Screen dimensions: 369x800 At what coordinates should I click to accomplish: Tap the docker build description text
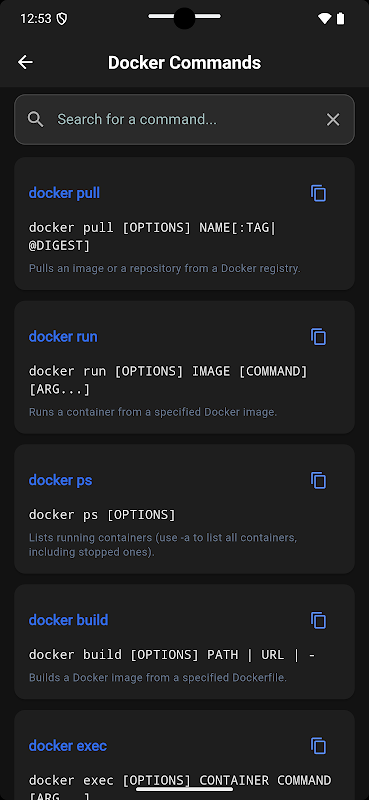click(158, 678)
